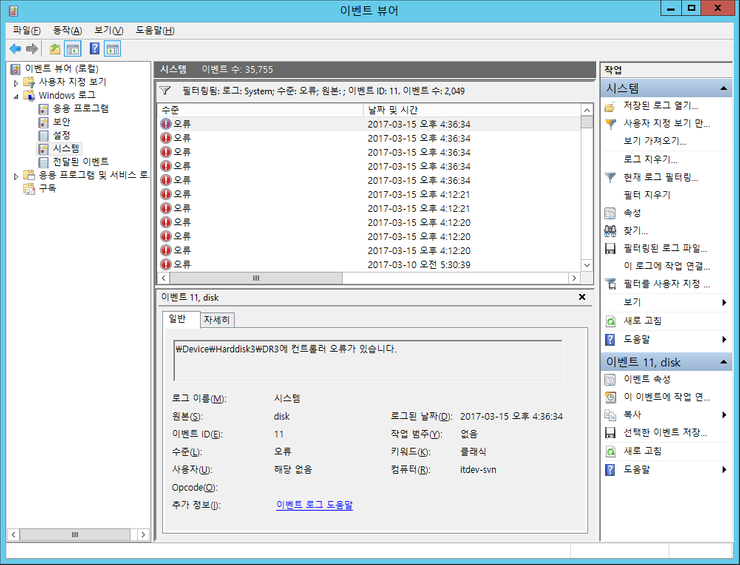Screen dimensions: 740x565
Task: Click 필터를 사용자 지정 보기로 저장 action
Action: tap(666, 284)
